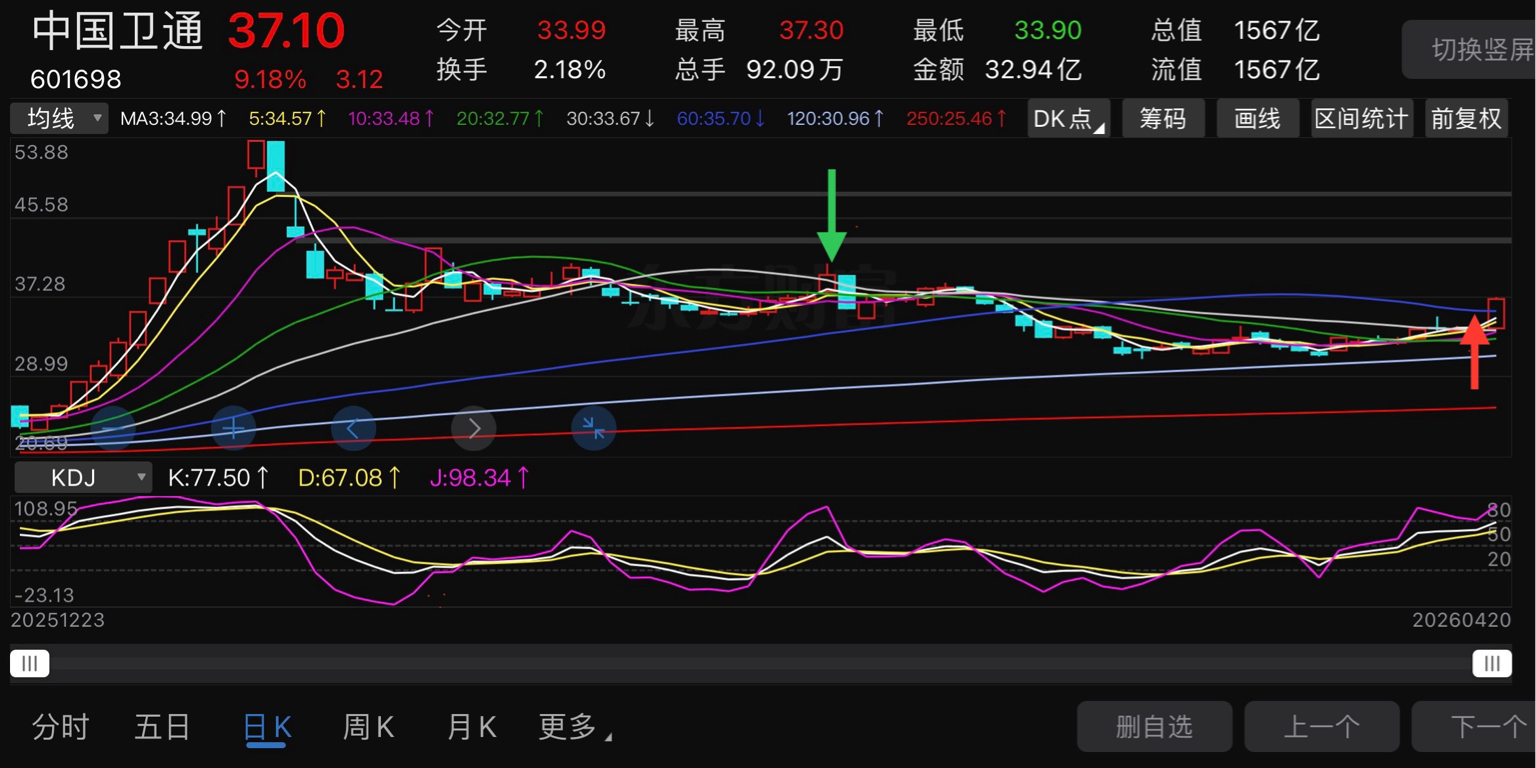Open the 筹码 chip distribution

coord(1163,119)
